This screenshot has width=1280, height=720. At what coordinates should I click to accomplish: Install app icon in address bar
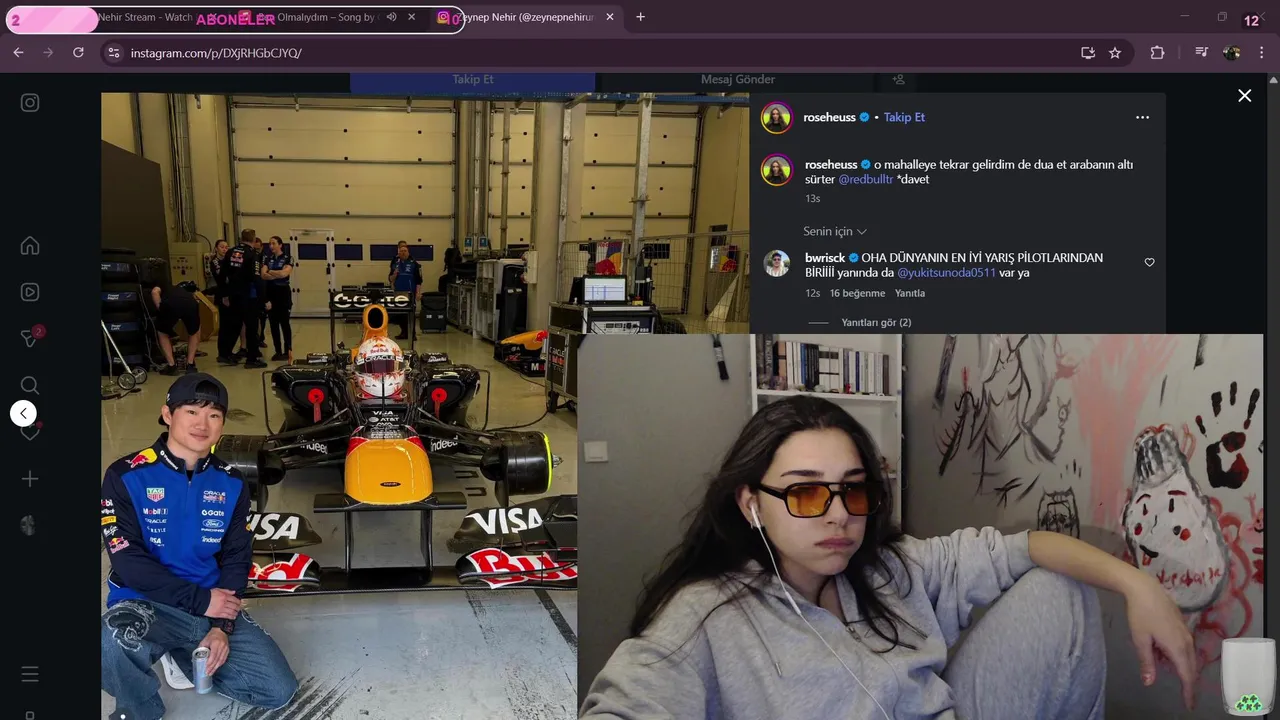click(1088, 53)
